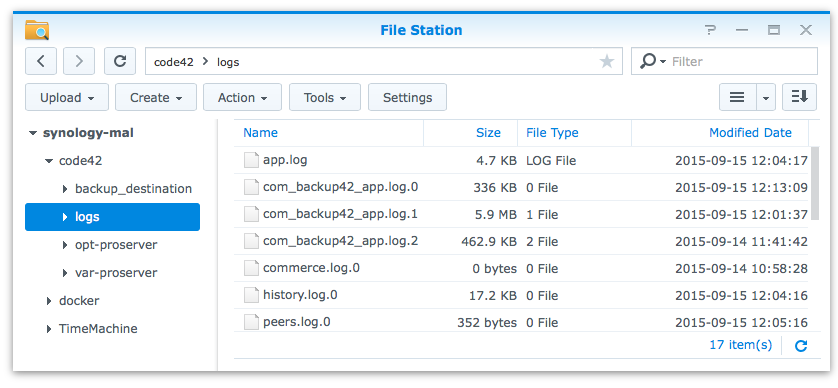Select the com_backup42_app.log.0 file name

[x=340, y=187]
